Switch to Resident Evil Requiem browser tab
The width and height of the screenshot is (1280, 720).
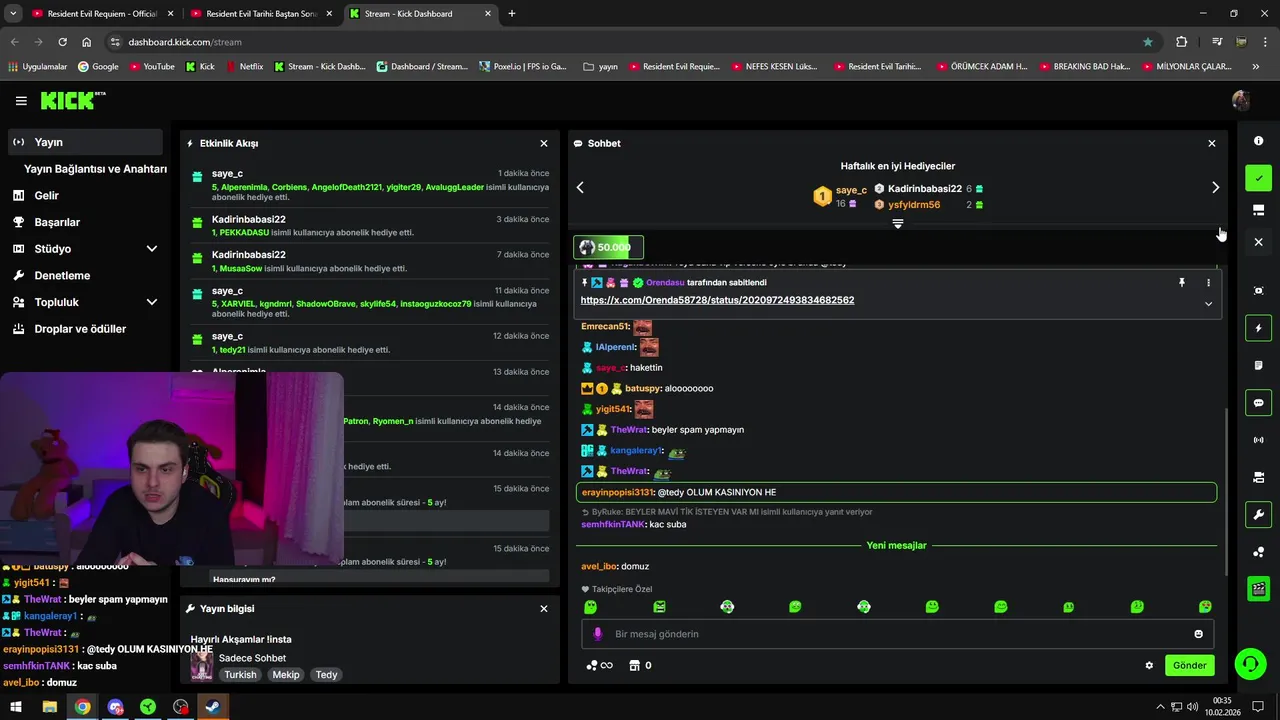coord(102,14)
